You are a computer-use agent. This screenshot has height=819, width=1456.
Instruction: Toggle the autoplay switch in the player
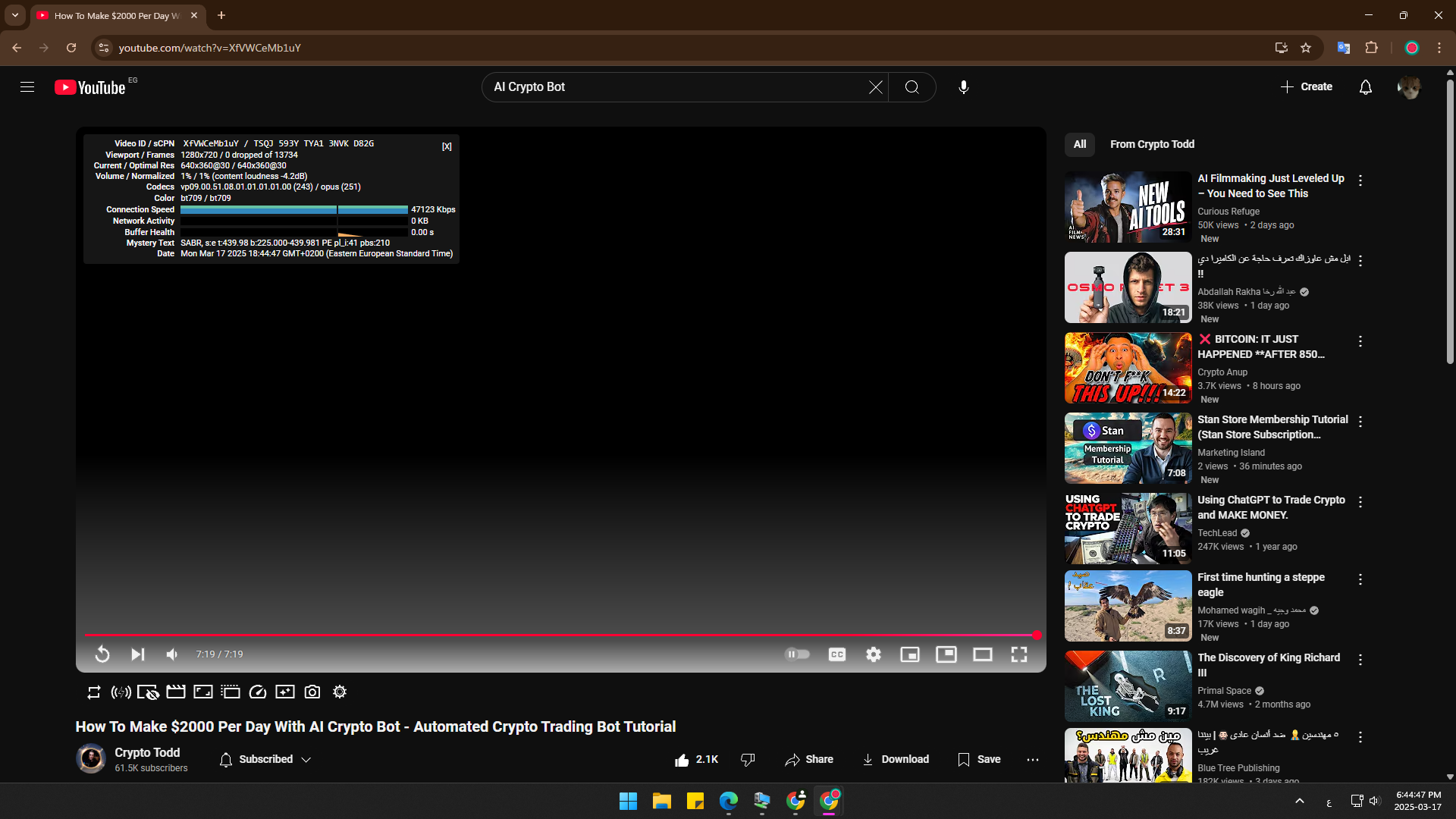[797, 654]
